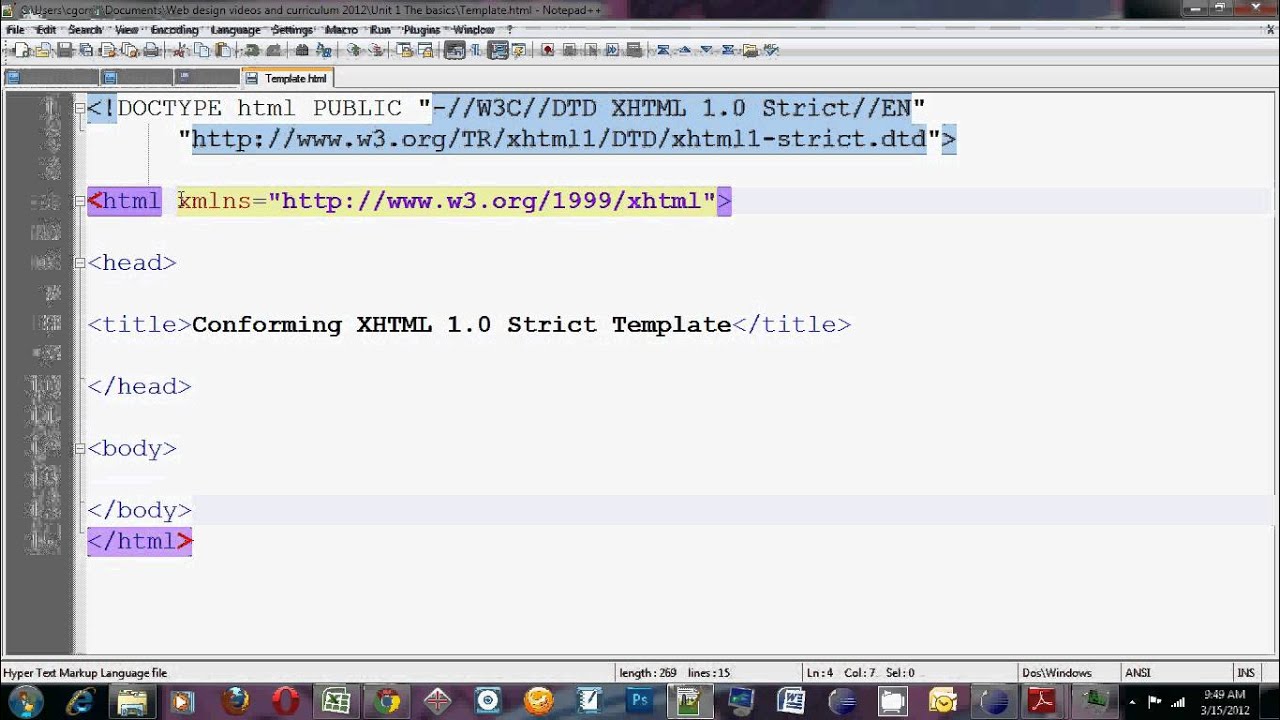Open the Macro menu

coord(341,30)
